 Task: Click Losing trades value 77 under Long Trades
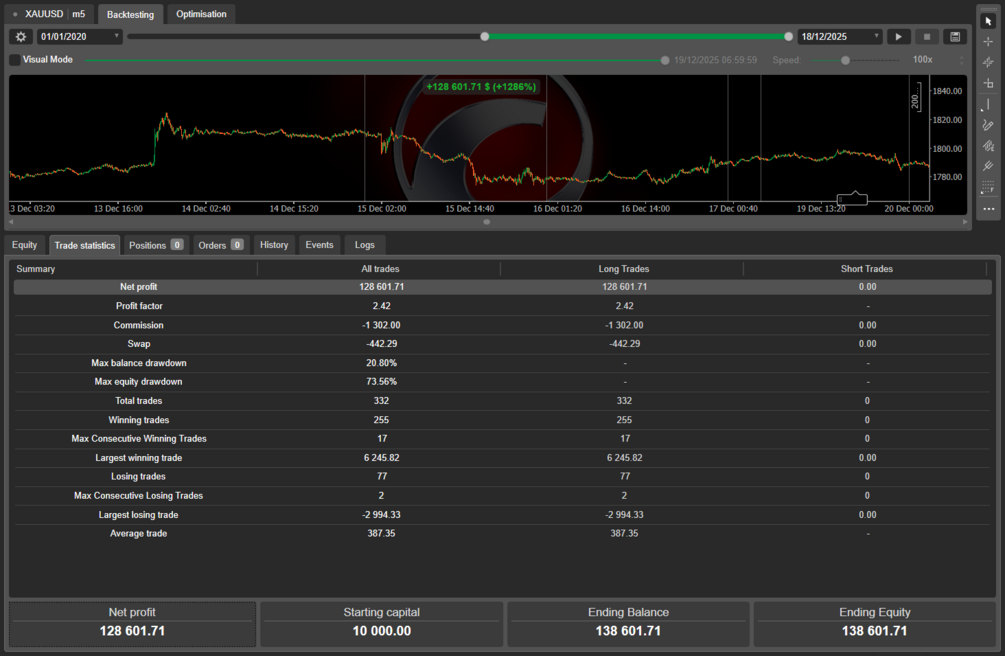625,476
